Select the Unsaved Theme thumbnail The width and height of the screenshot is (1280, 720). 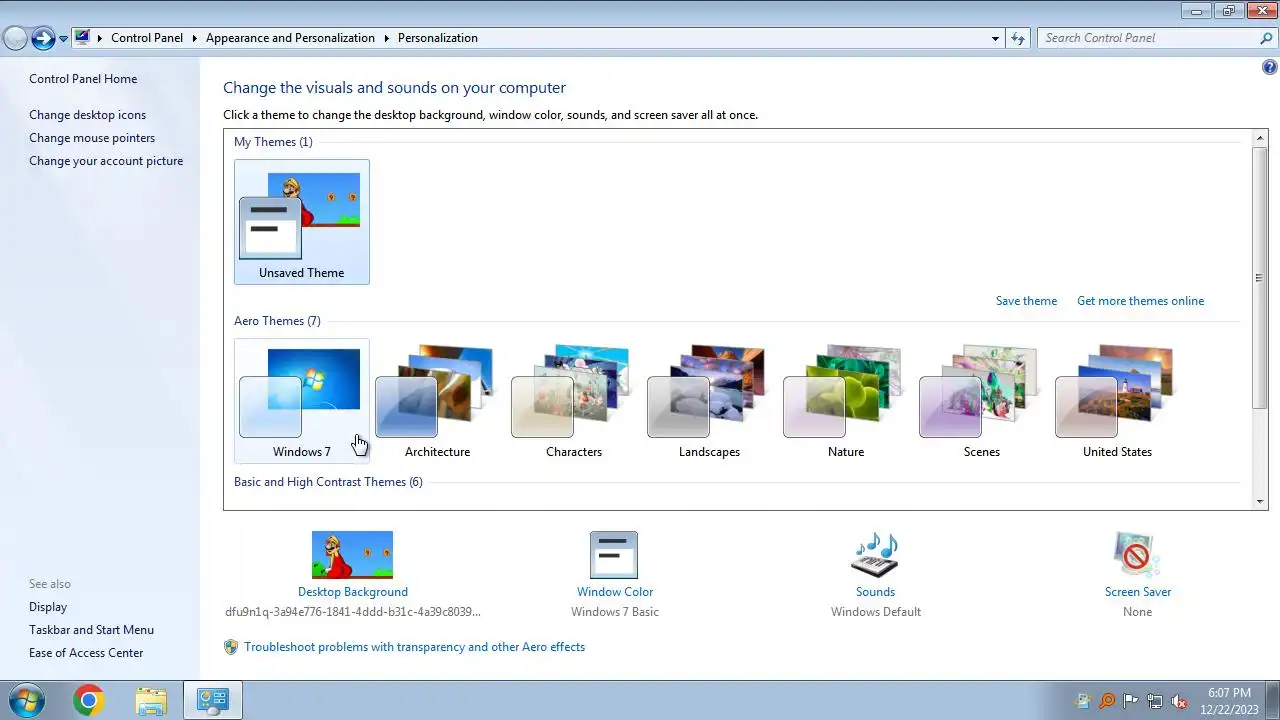pyautogui.click(x=301, y=222)
